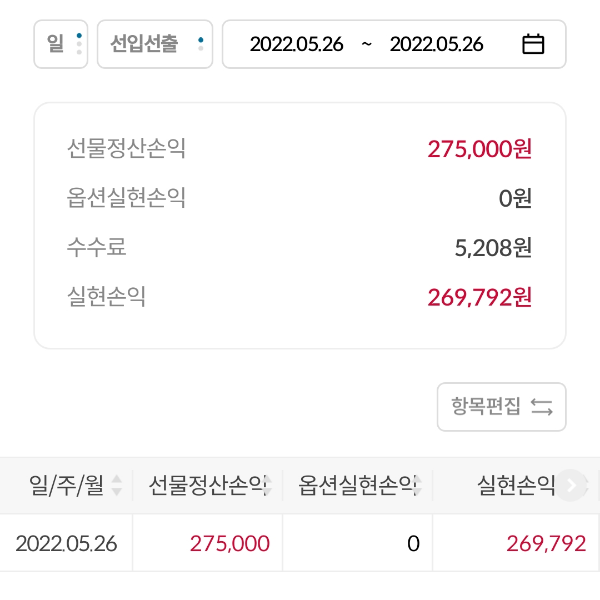The image size is (600, 600).
Task: Click the 실현손익 column header
Action: [x=516, y=486]
